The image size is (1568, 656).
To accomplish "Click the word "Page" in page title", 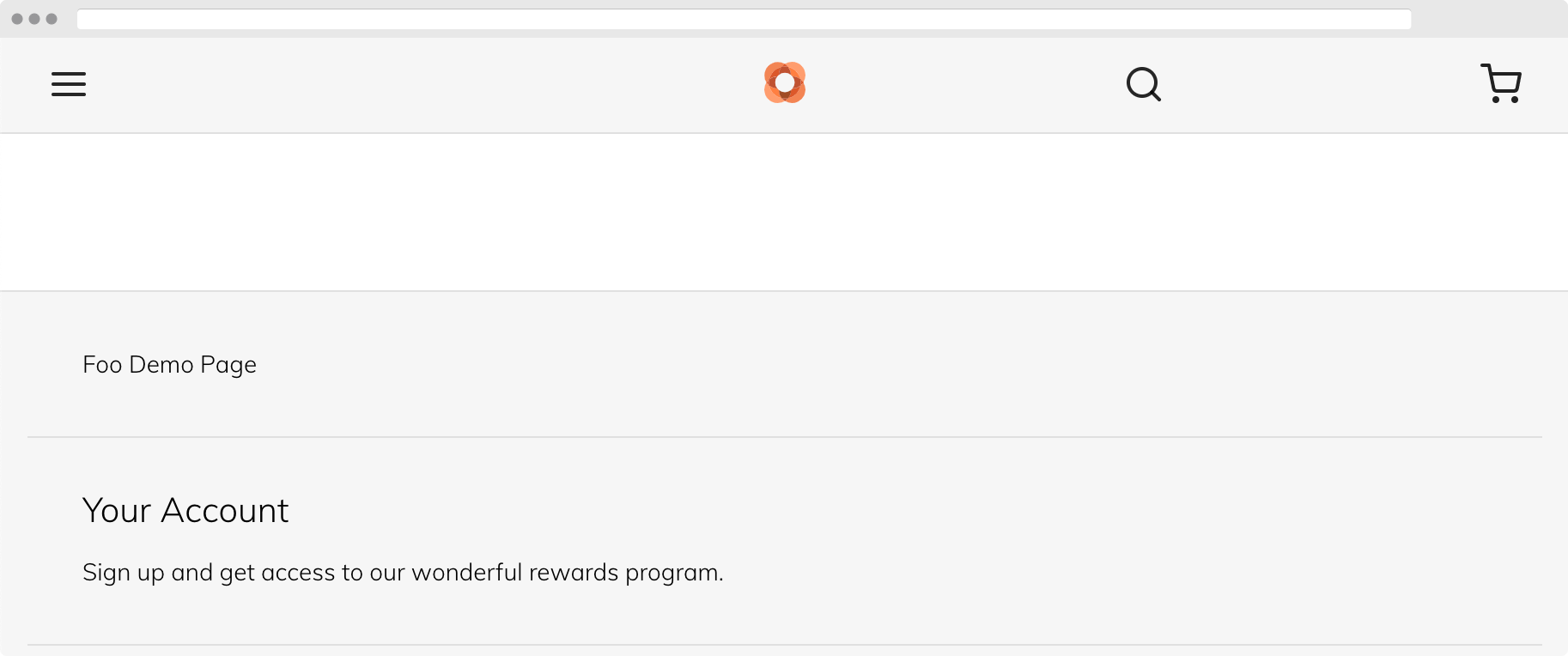I will coord(228,366).
